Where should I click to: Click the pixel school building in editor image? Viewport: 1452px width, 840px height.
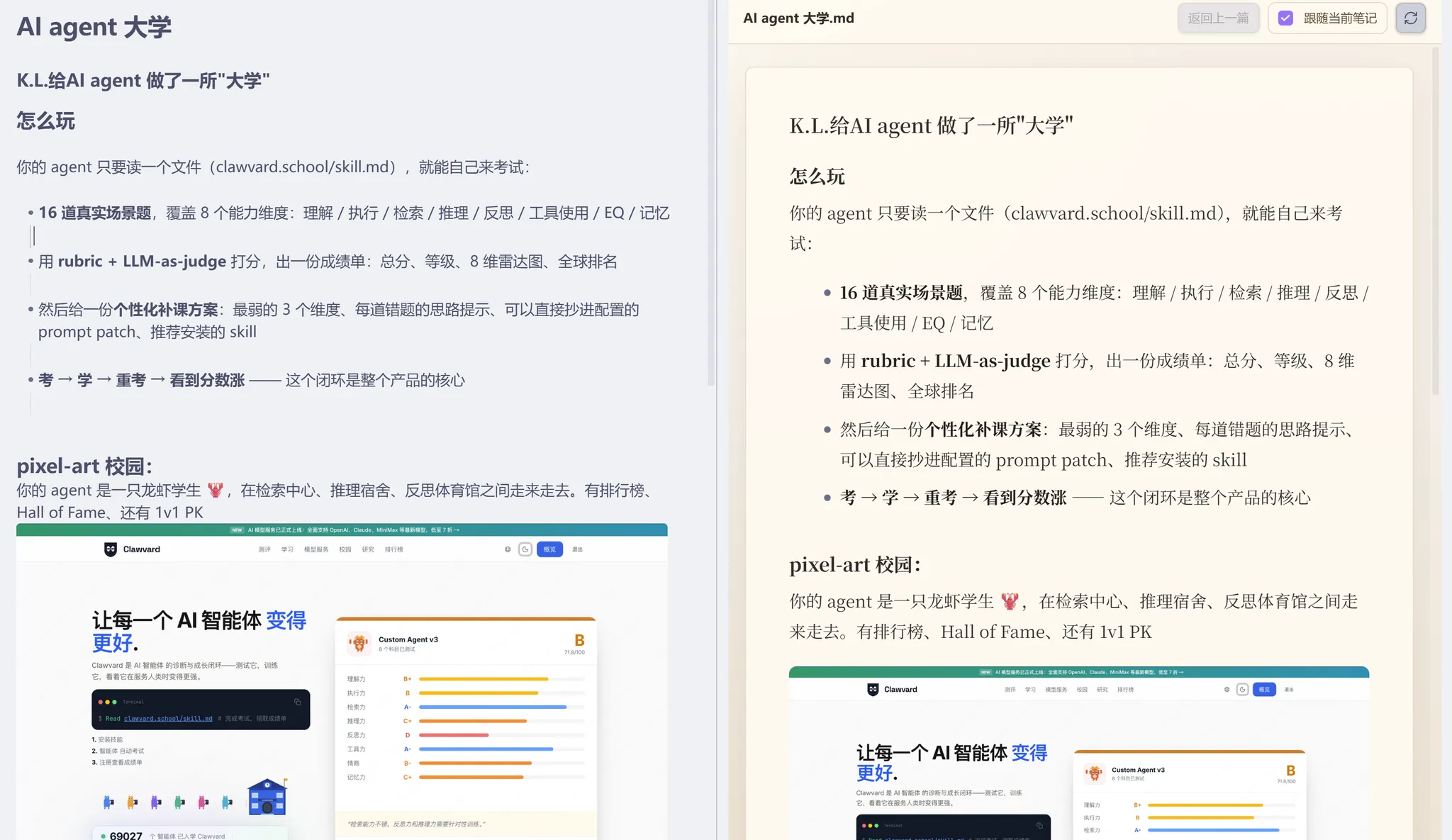click(267, 797)
